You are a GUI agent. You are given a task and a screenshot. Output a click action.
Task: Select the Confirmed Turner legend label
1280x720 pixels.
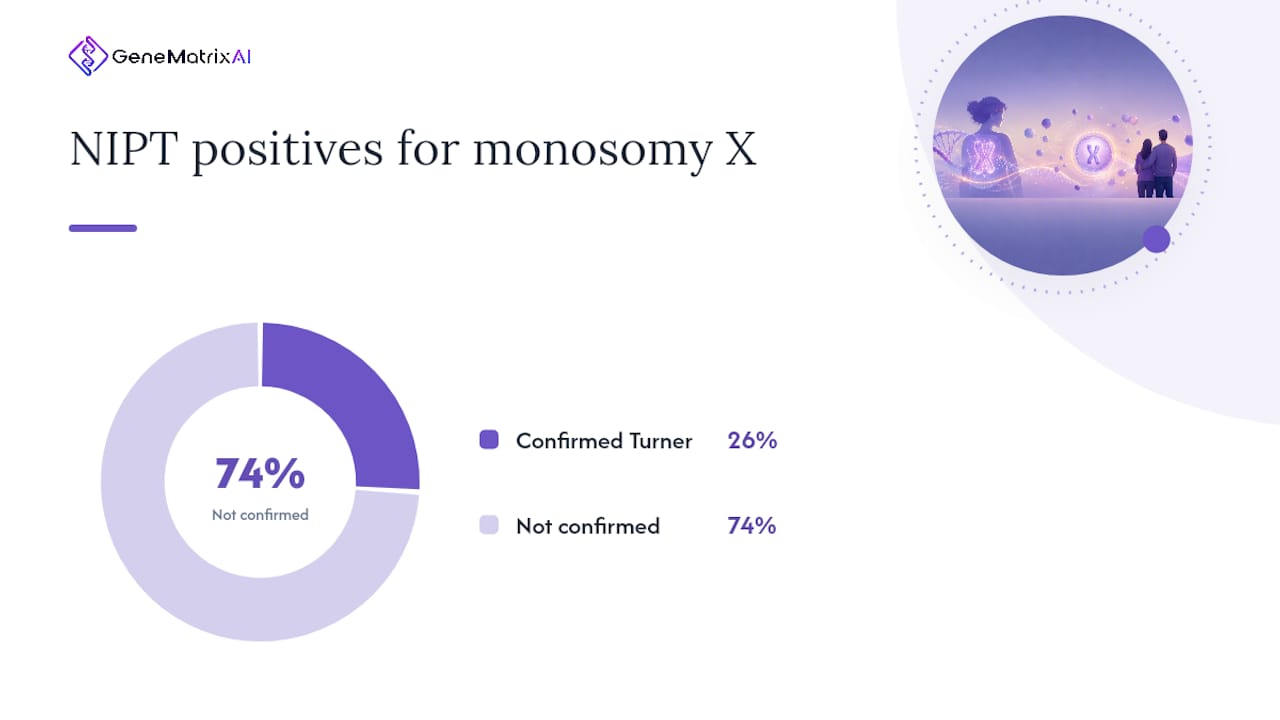pos(604,441)
